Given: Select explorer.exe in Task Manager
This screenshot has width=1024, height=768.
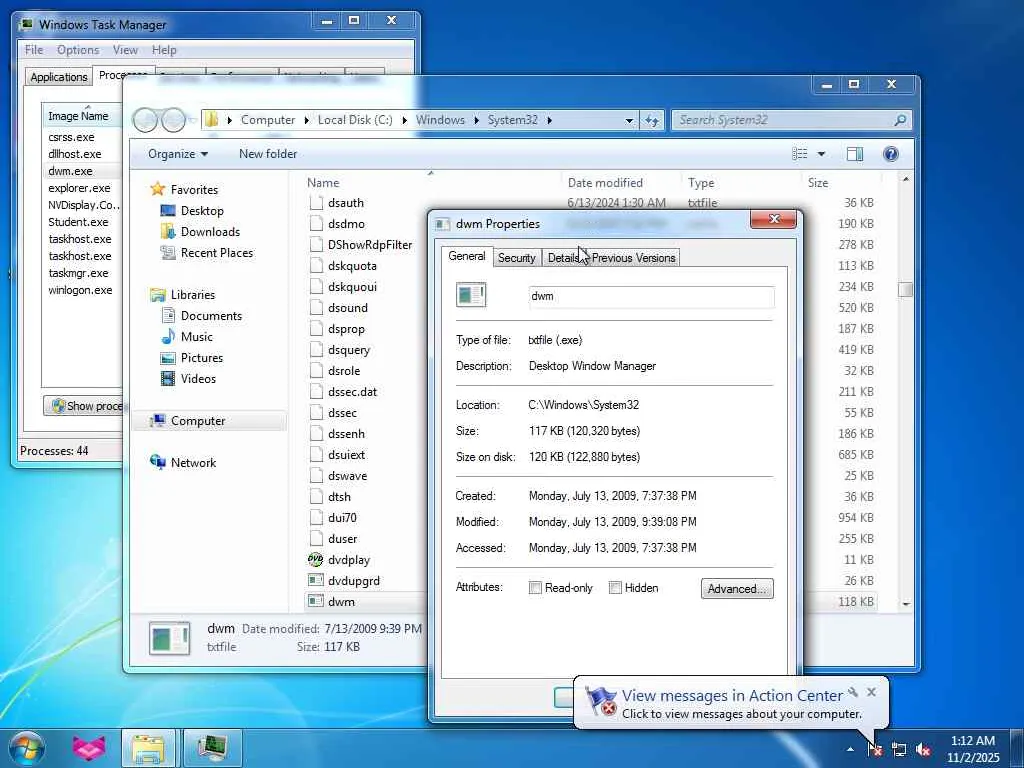Looking at the screenshot, I should click(x=79, y=188).
